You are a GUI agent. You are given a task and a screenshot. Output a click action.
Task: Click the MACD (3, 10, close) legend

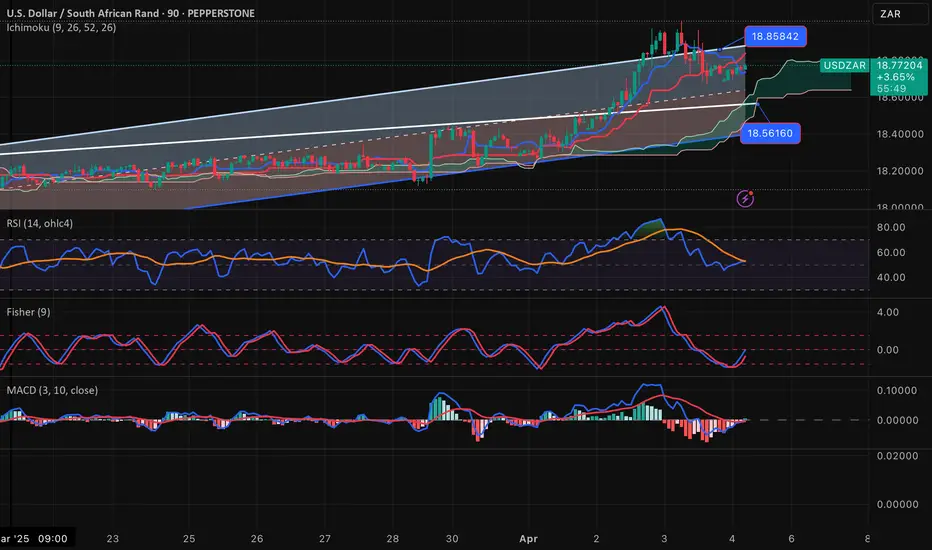(52, 390)
